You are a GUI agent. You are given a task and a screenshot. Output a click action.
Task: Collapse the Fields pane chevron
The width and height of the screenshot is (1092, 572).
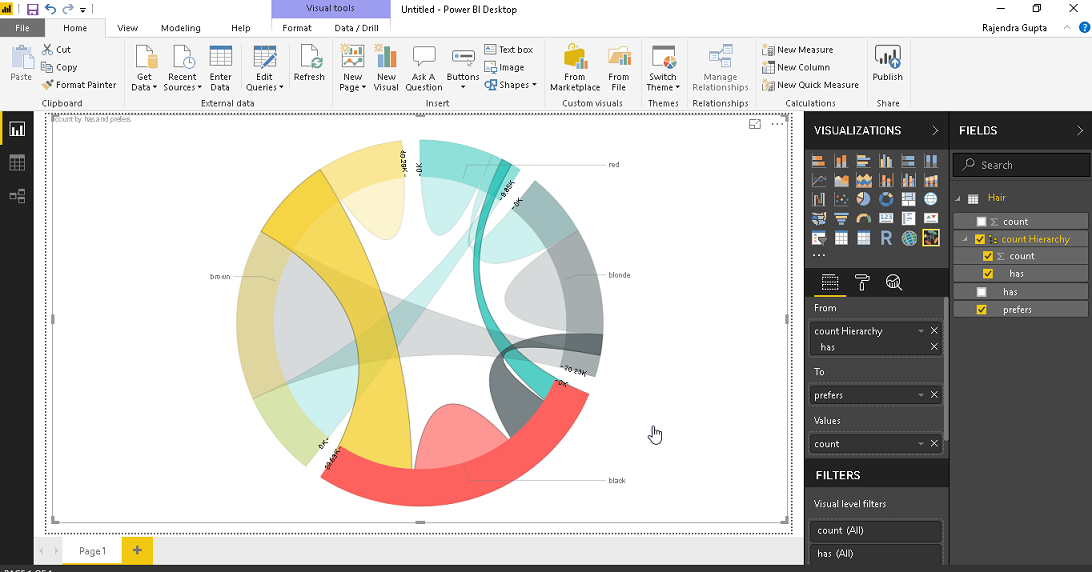coord(1079,130)
